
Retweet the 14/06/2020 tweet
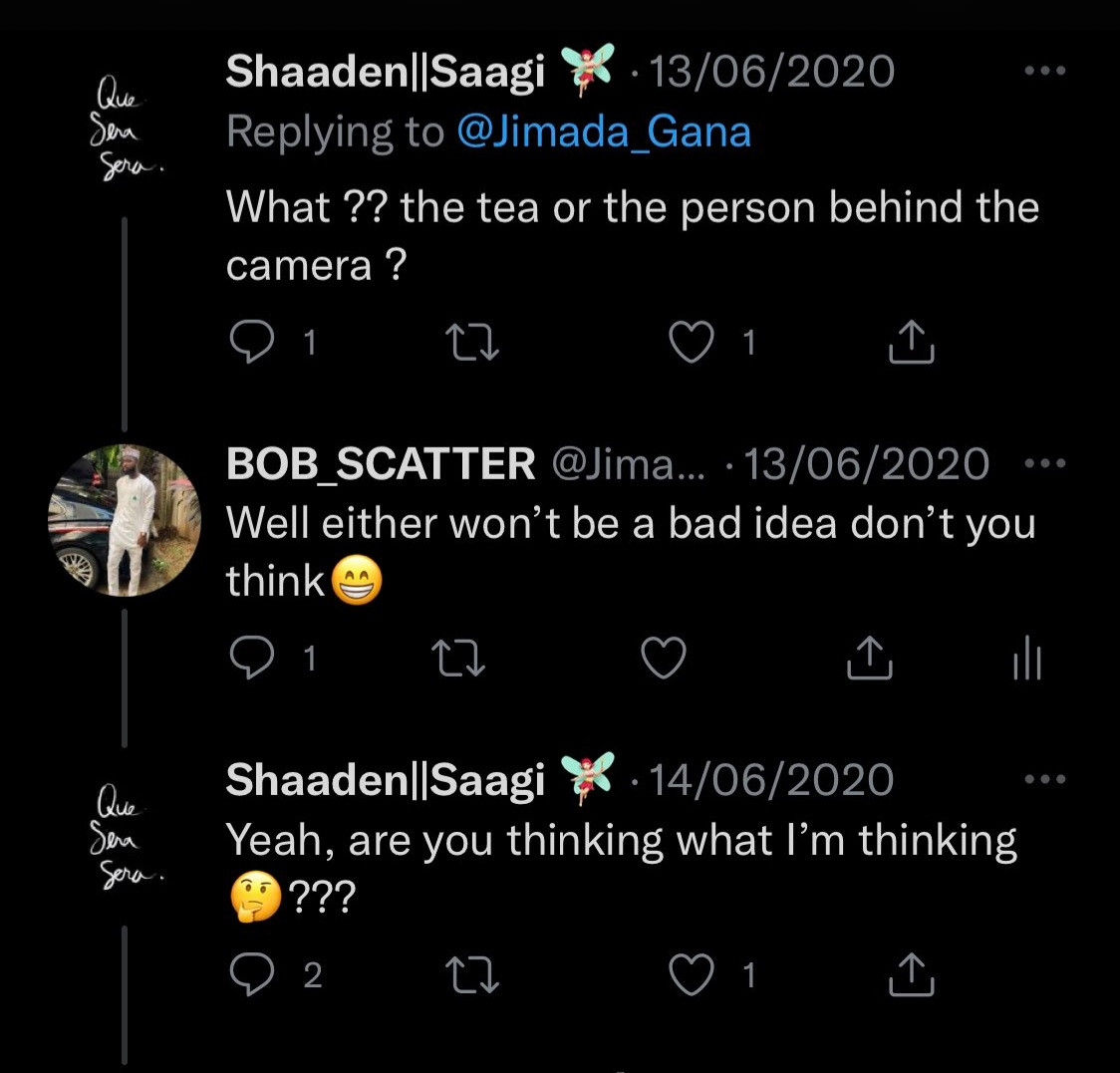tap(470, 976)
